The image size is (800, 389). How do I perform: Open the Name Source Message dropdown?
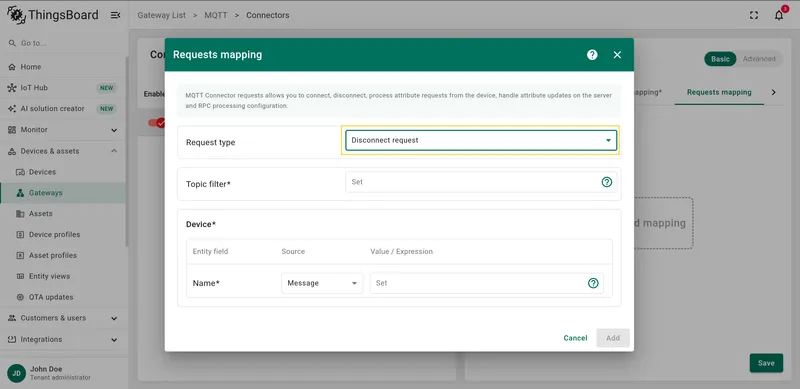[x=322, y=283]
